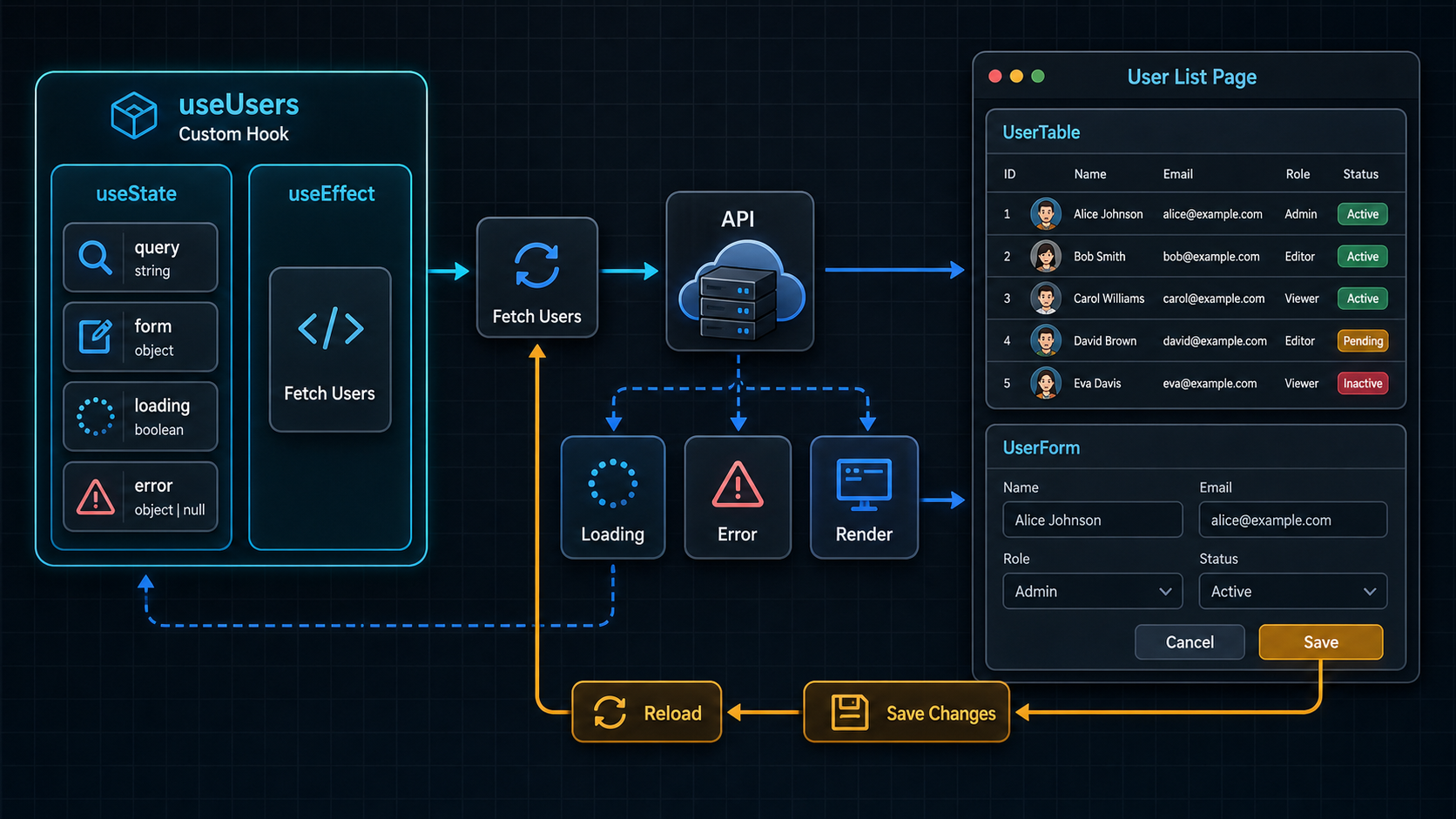Viewport: 1456px width, 819px height.
Task: Click the yellow window minimize dot
Action: (1016, 77)
